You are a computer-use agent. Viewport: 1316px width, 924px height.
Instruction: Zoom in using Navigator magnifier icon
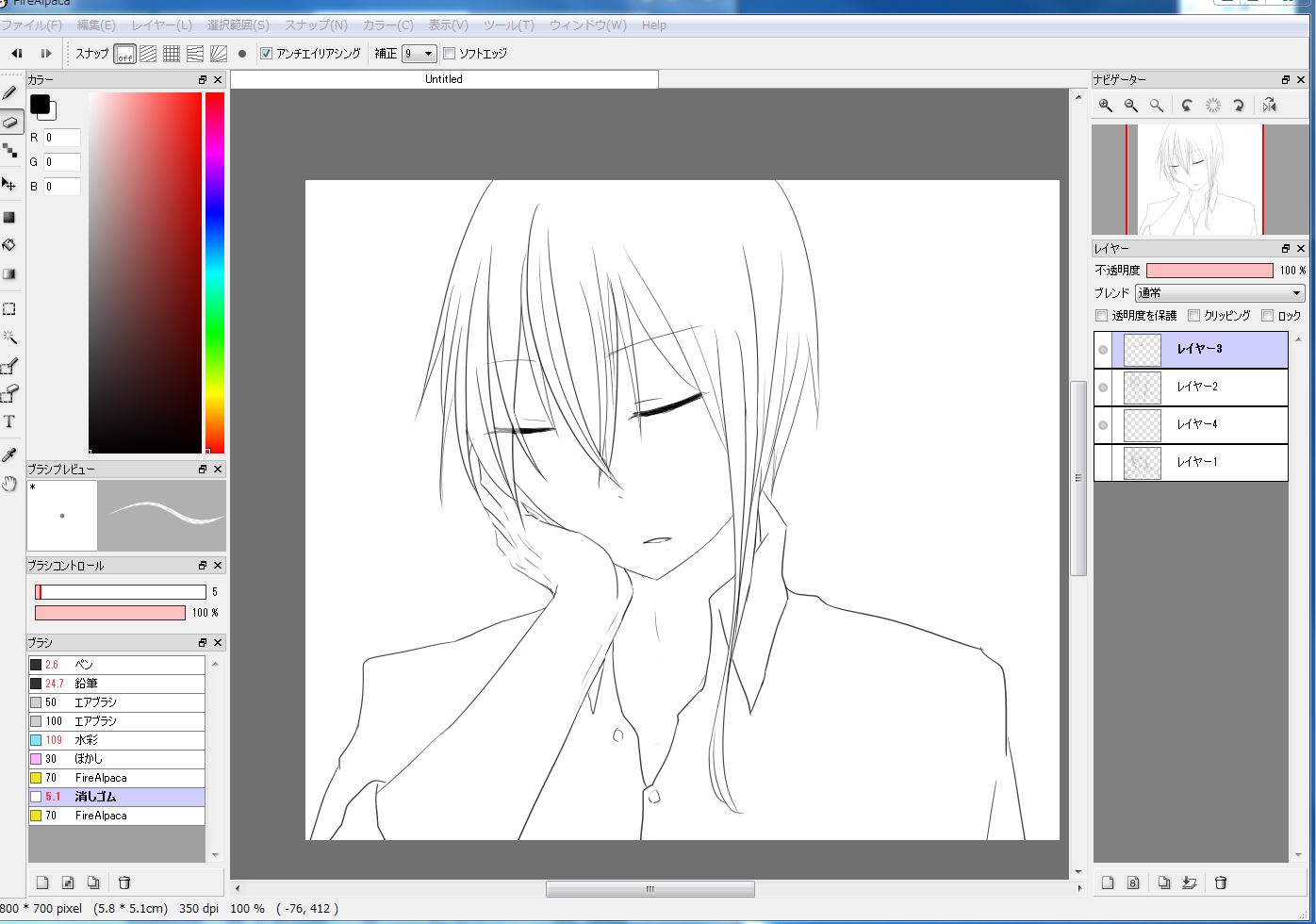pos(1106,106)
